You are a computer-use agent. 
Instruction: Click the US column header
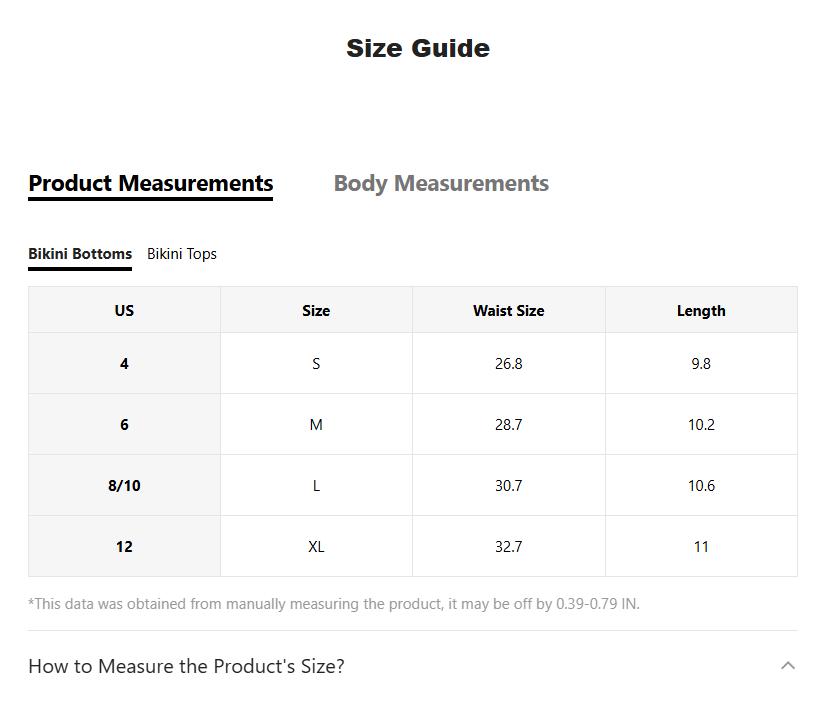coord(124,311)
